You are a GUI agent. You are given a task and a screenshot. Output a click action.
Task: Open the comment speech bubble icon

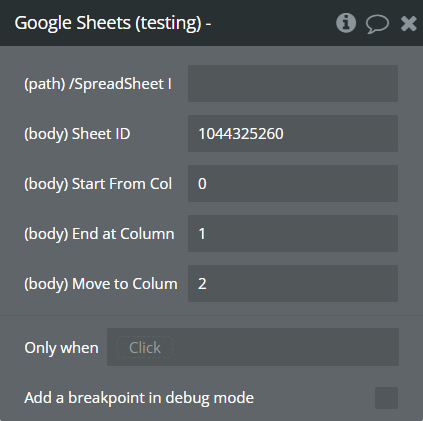[x=377, y=24]
